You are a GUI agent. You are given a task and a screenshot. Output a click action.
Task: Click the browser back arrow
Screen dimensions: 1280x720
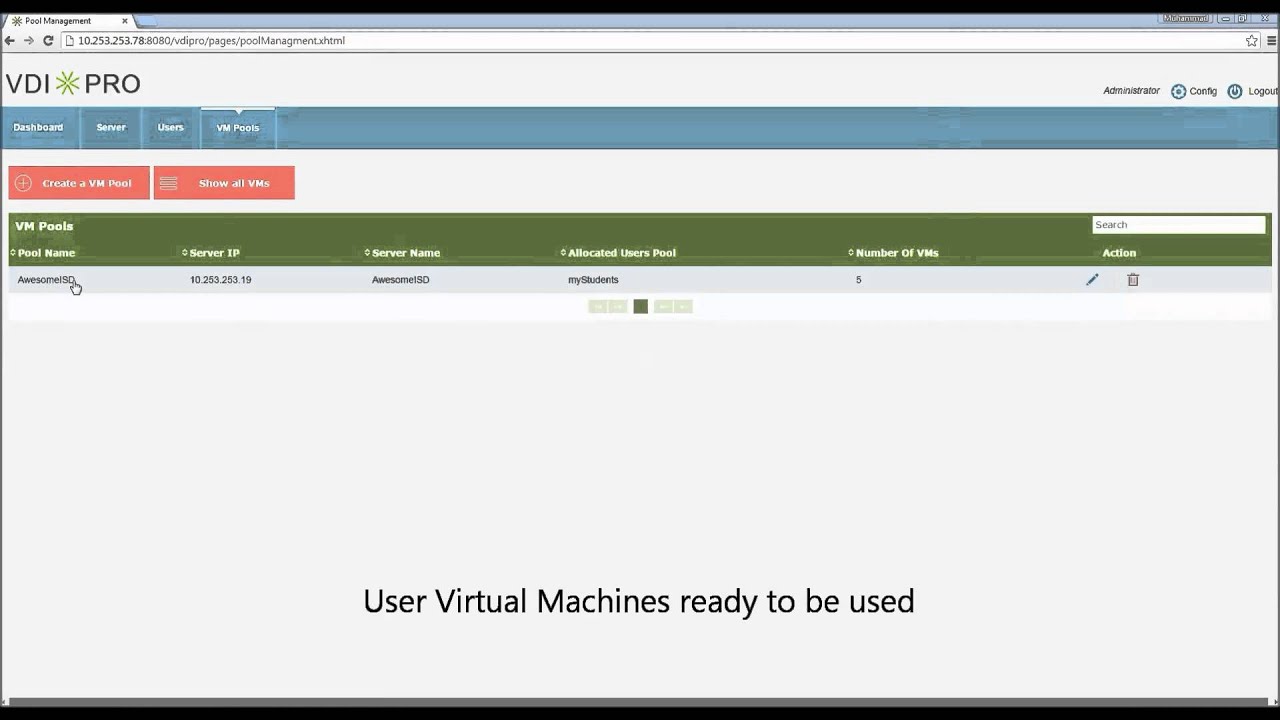pos(10,41)
